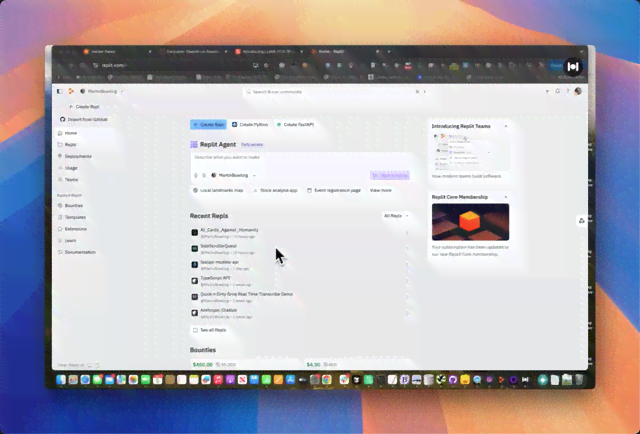
Task: Open Finder from the Dock
Action: [61, 380]
